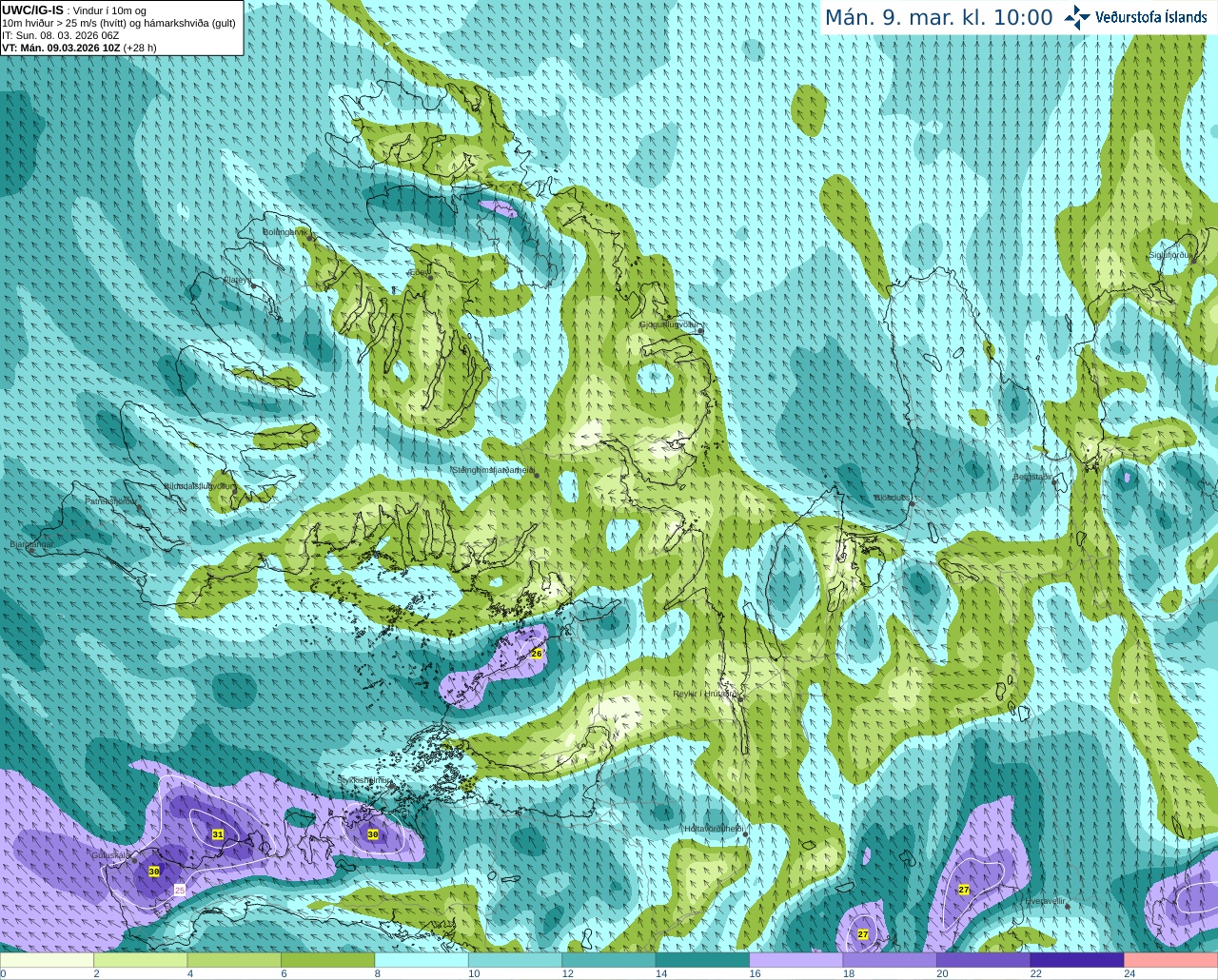Click the date heading Mán. 9. mar. kl. 10:00
Screen dimensions: 1218x980
point(938,18)
